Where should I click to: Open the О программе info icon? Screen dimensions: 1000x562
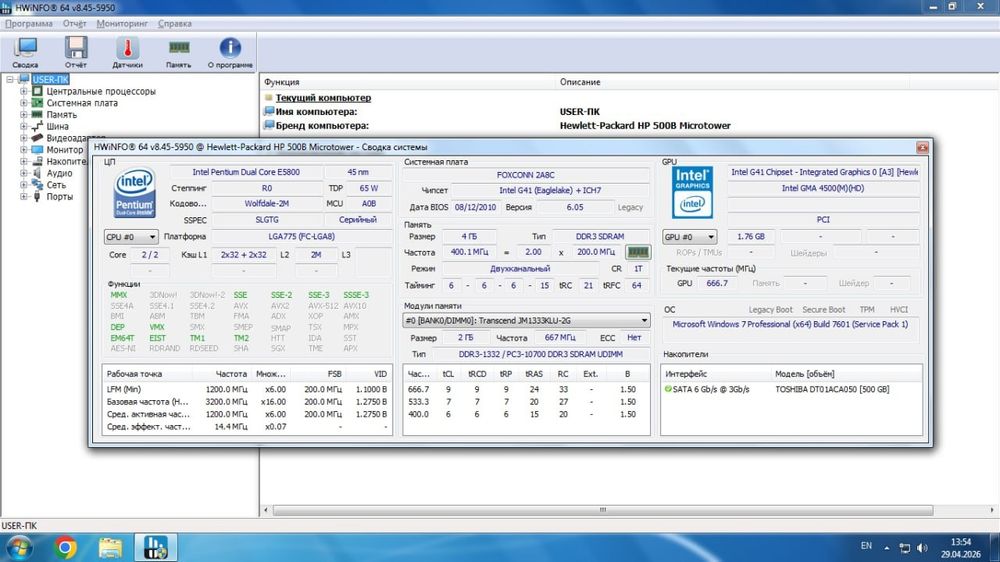(230, 52)
